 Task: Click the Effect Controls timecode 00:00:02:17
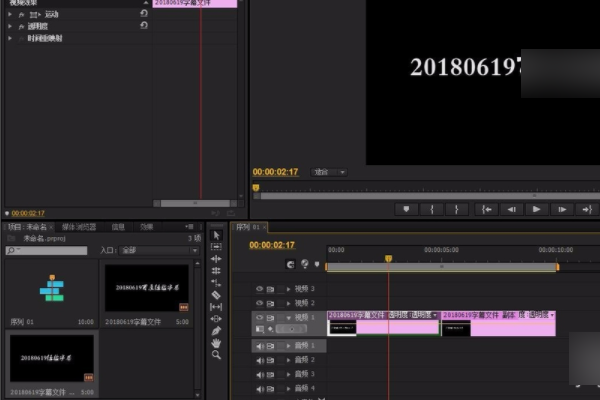pos(28,213)
